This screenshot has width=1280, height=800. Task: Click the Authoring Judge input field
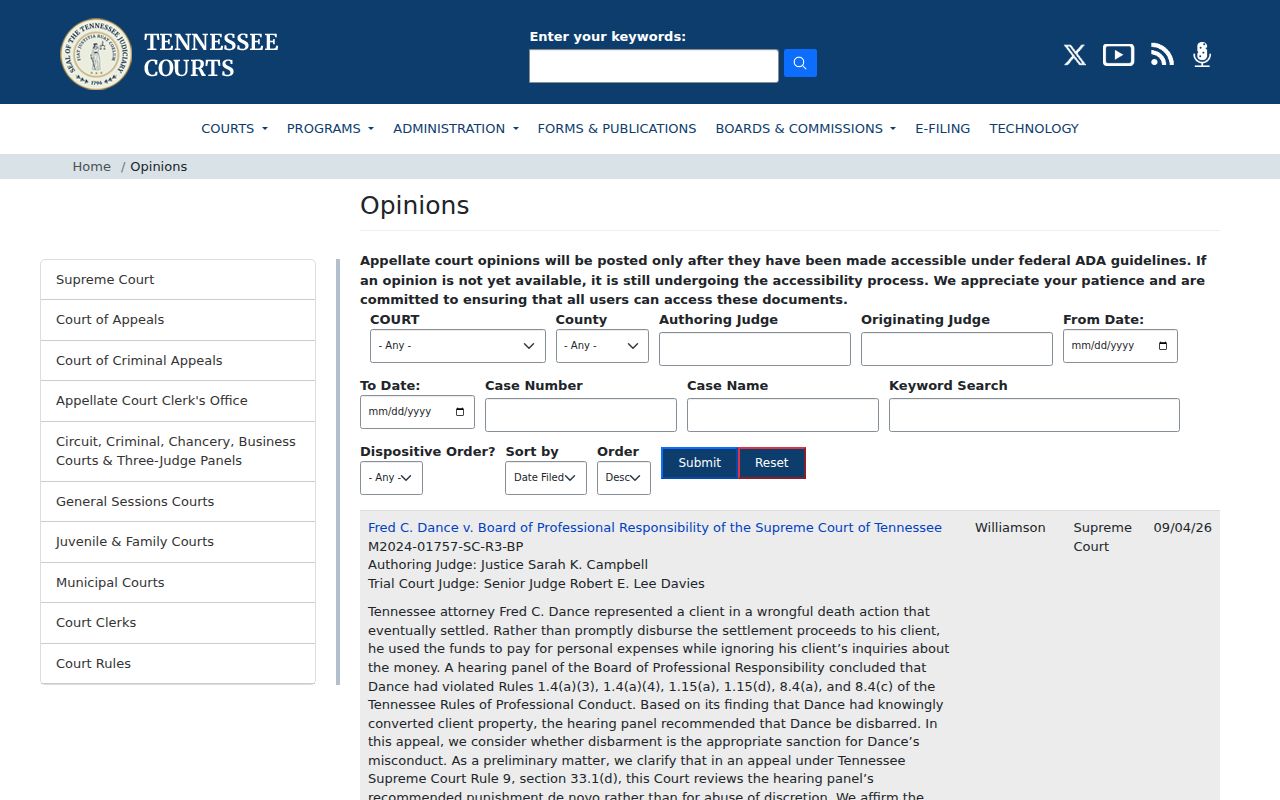pos(755,349)
